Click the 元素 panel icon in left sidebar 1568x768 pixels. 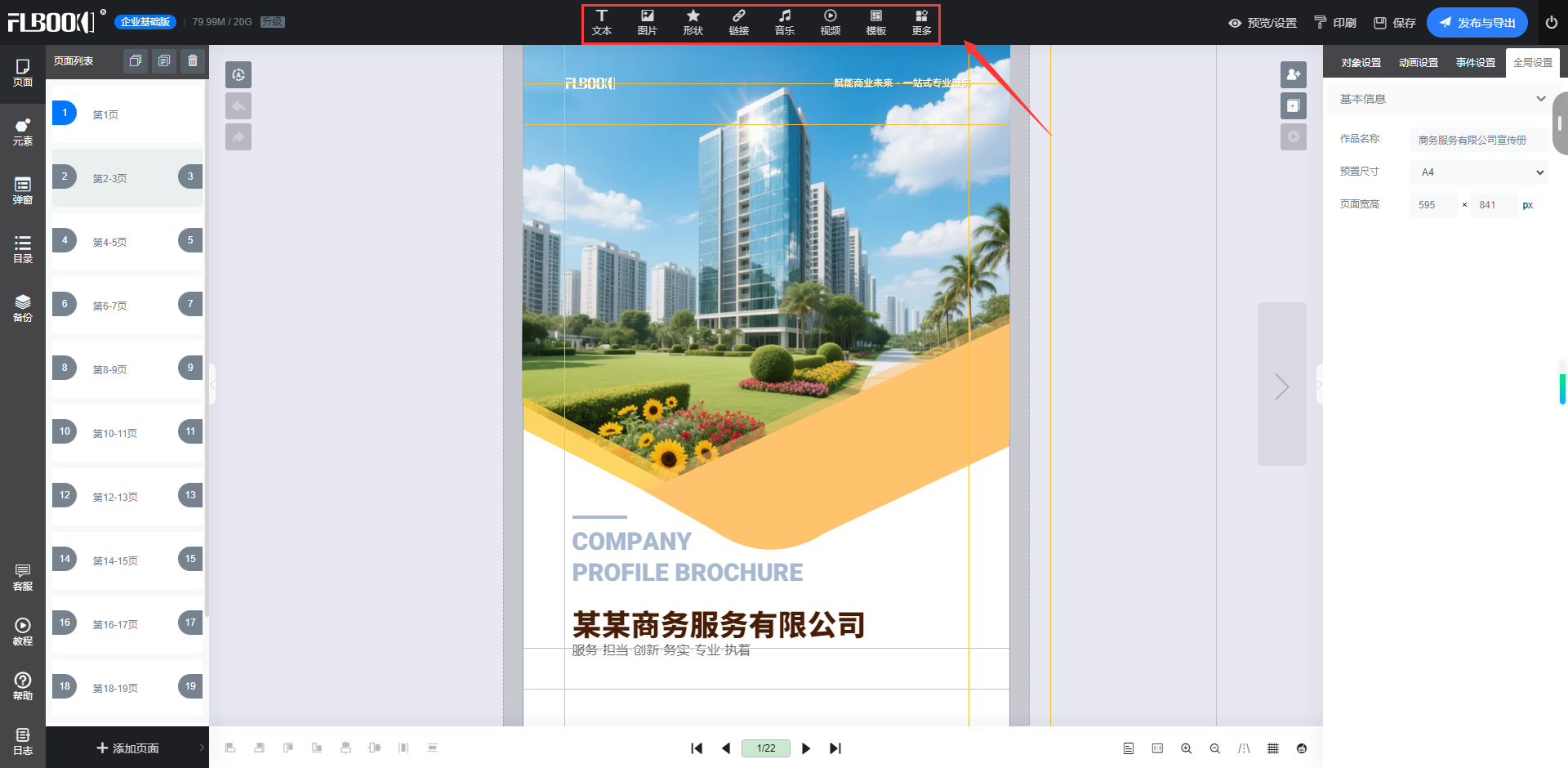(x=22, y=132)
